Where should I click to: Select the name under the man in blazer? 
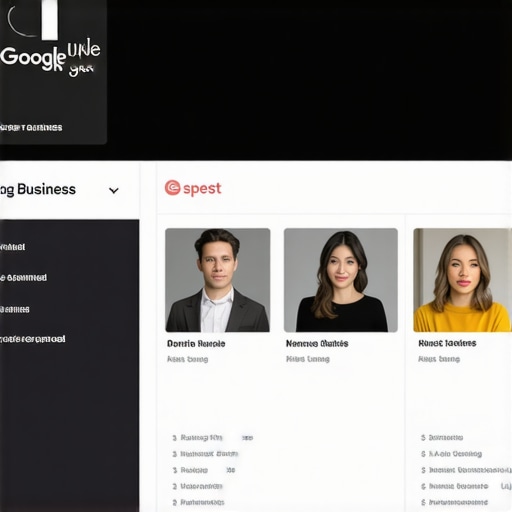(x=196, y=344)
